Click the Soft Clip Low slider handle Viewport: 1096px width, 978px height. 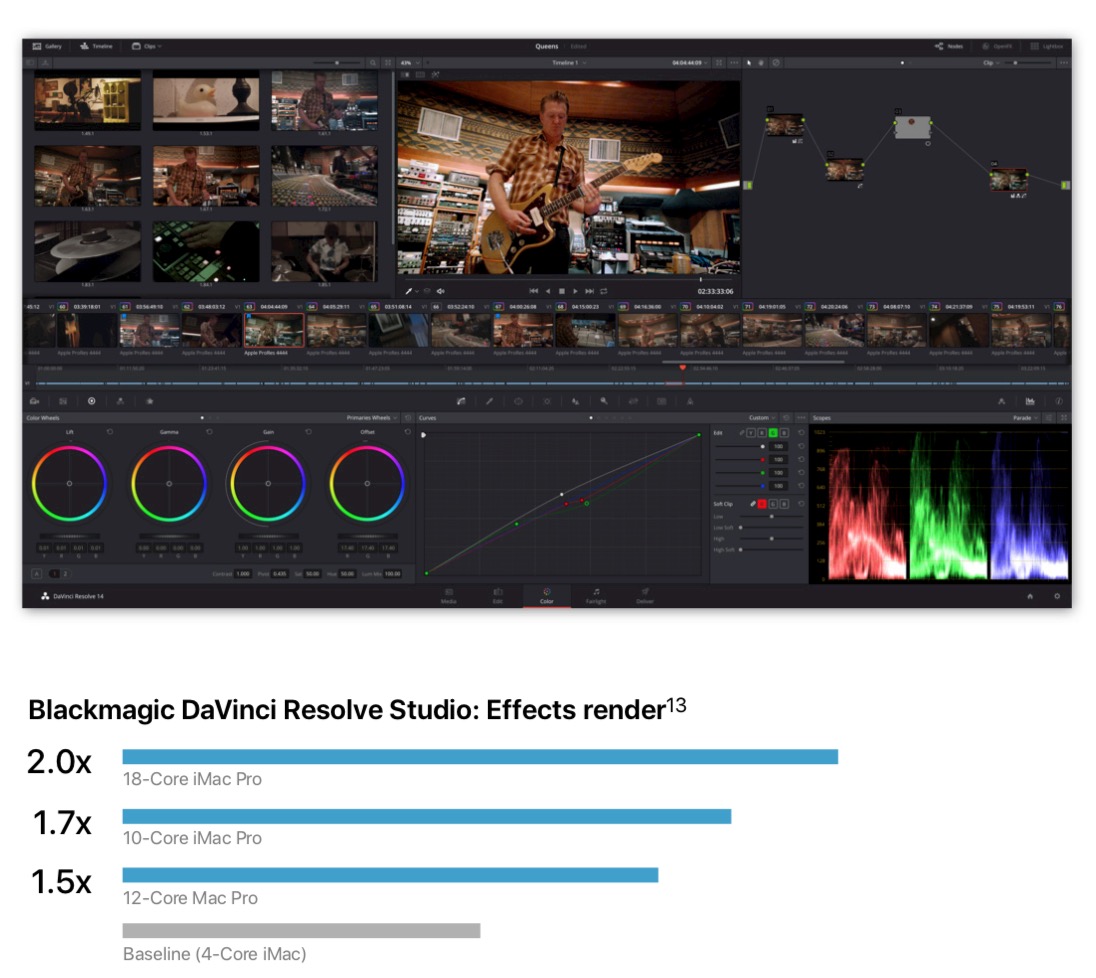coord(771,516)
